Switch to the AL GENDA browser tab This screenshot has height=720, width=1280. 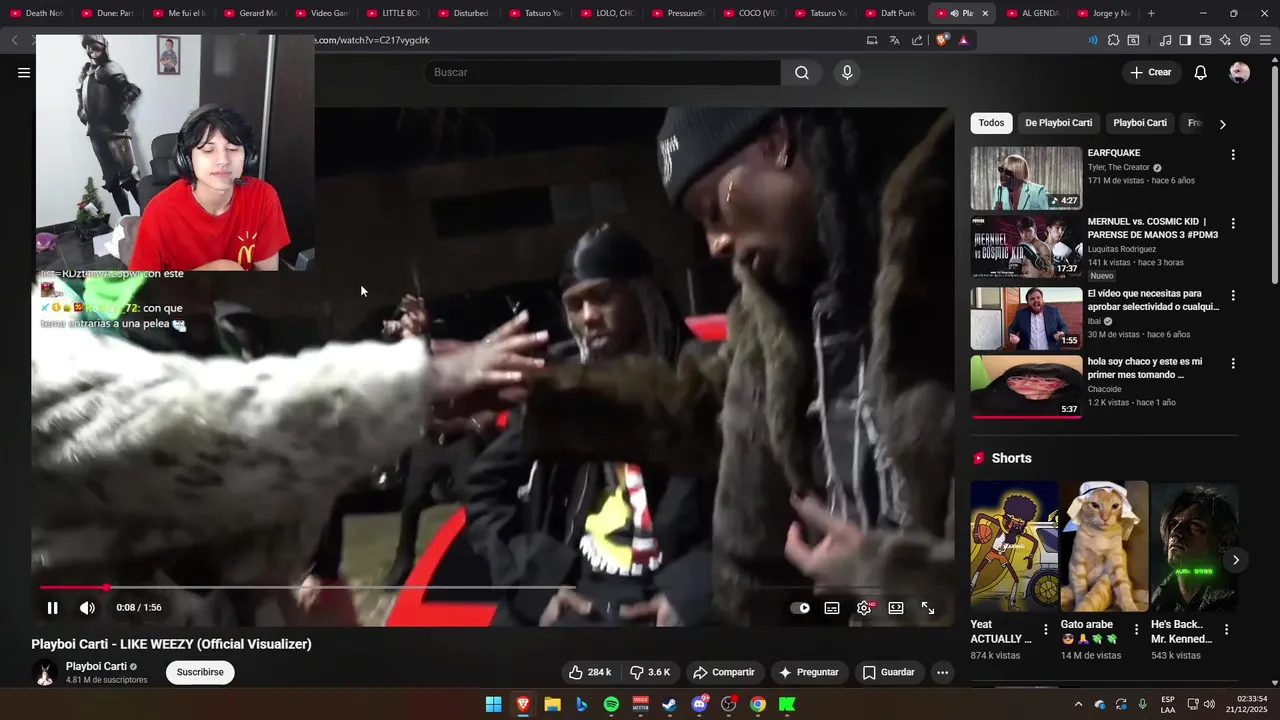(x=1034, y=13)
